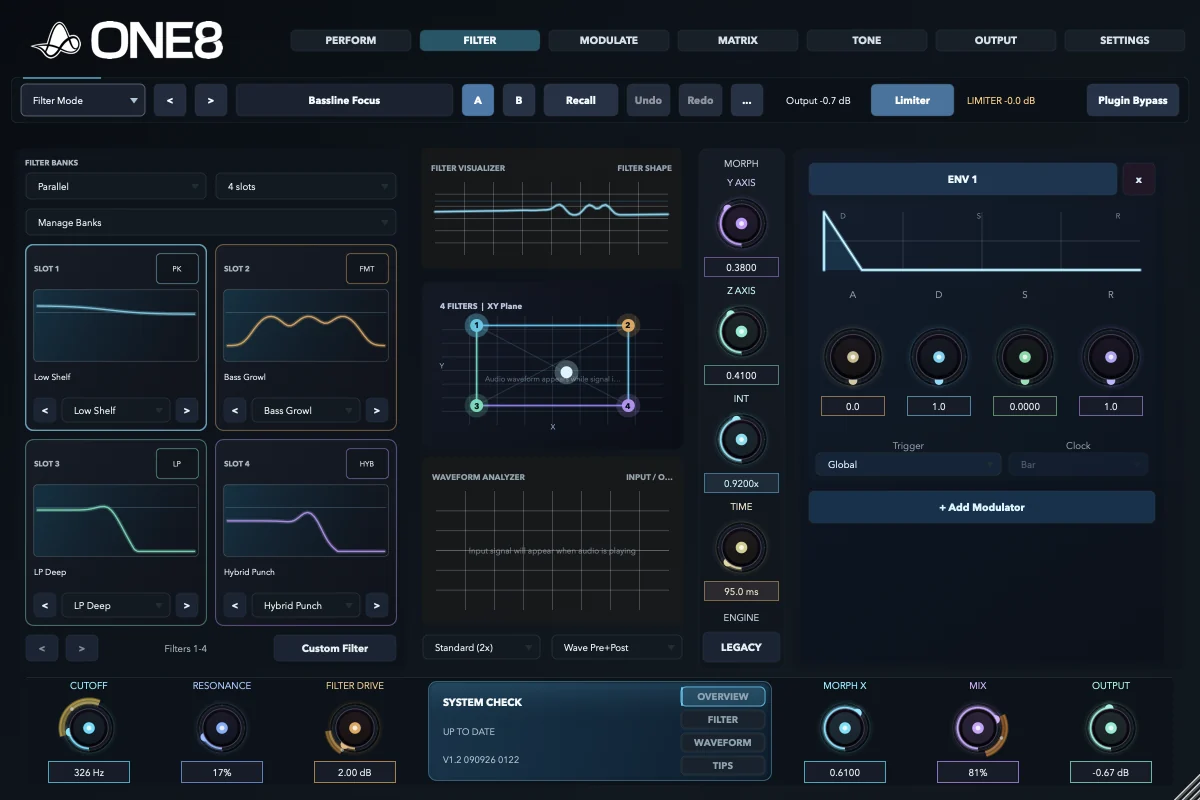This screenshot has width=1200, height=800.
Task: Click the Custom Filter button
Action: [x=335, y=648]
